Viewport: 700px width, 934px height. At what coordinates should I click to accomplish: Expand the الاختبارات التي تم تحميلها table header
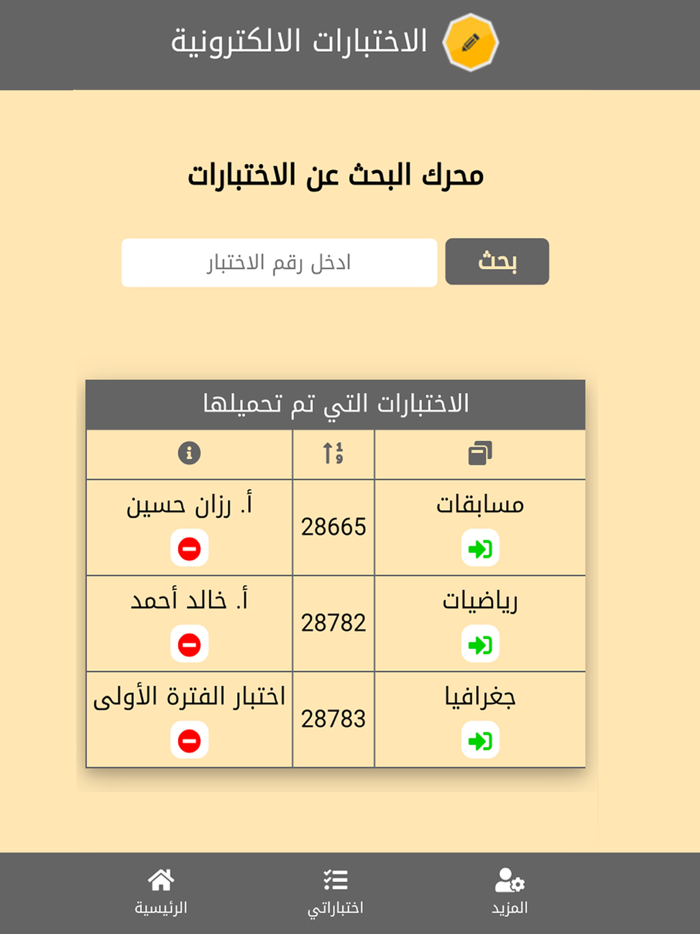pos(335,402)
